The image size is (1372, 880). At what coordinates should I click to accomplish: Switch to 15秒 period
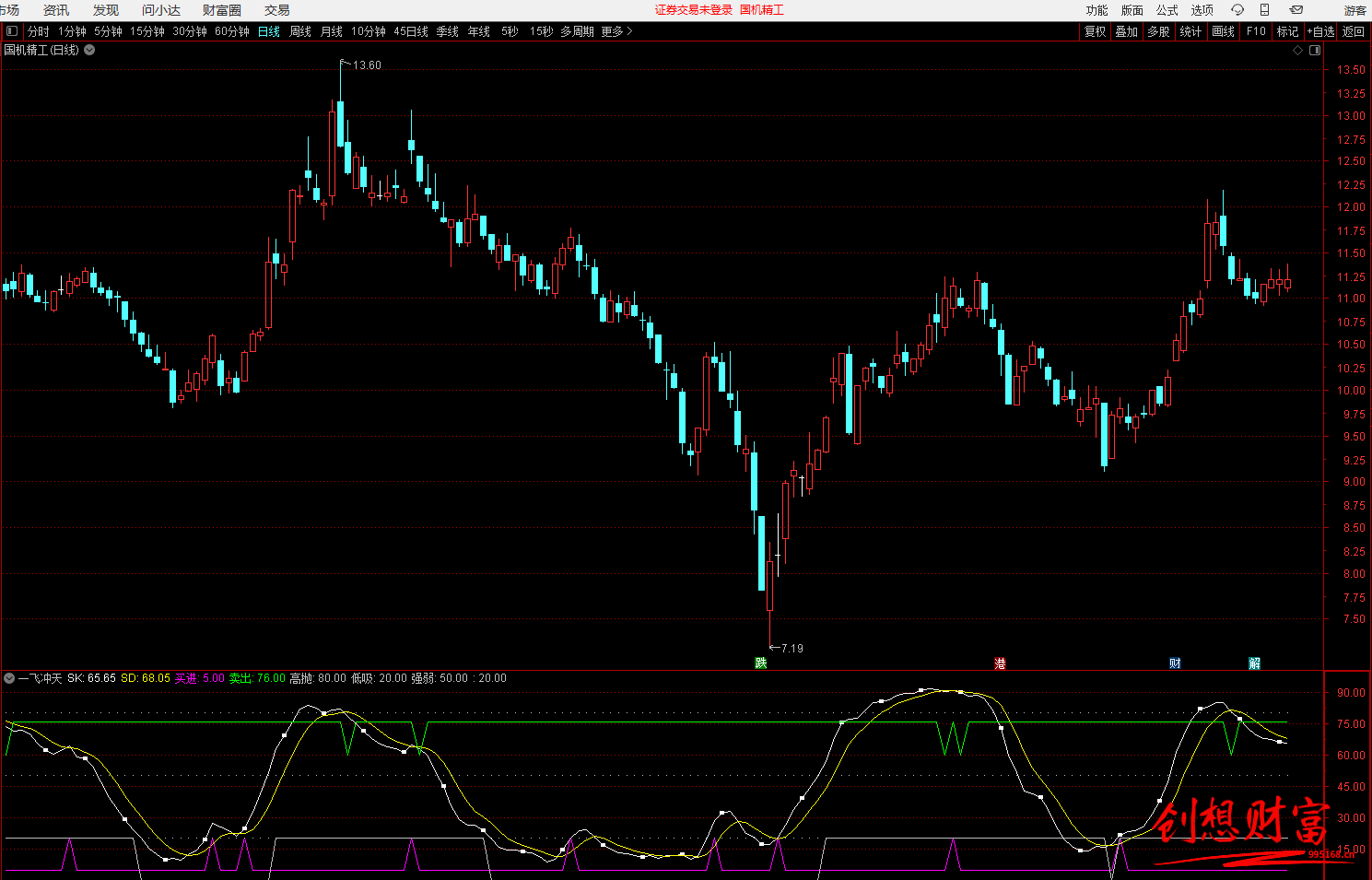542,31
